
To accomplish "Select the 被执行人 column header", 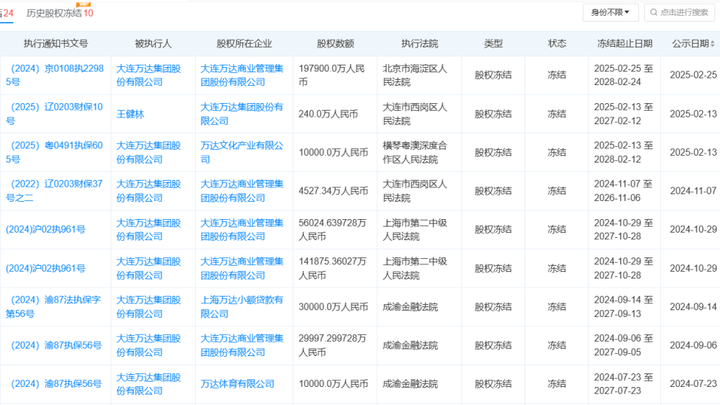I will pos(153,44).
